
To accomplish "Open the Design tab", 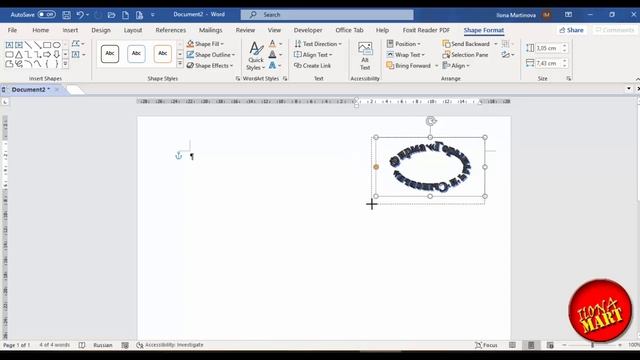I will point(101,30).
